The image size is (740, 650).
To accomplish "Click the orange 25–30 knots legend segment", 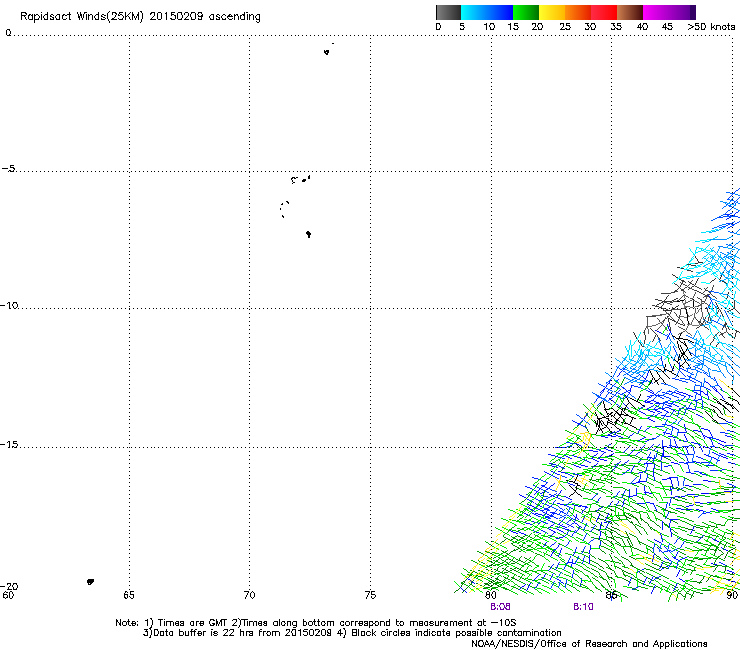I will point(578,12).
